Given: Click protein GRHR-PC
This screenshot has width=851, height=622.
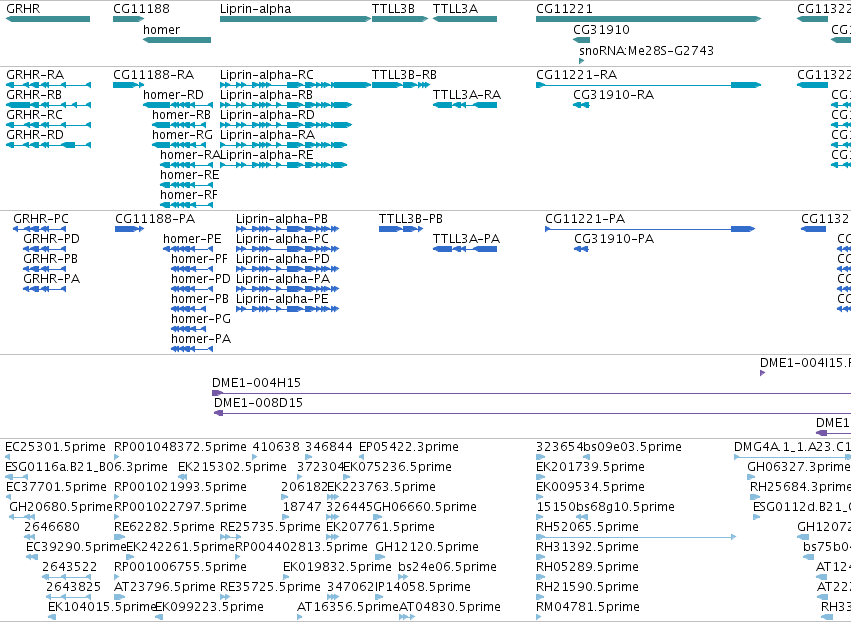Looking at the screenshot, I should [x=40, y=229].
